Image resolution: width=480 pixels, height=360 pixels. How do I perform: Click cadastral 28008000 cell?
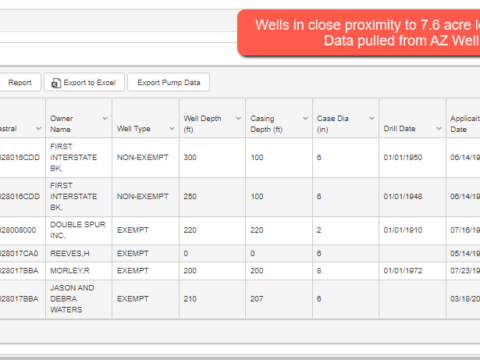23,230
